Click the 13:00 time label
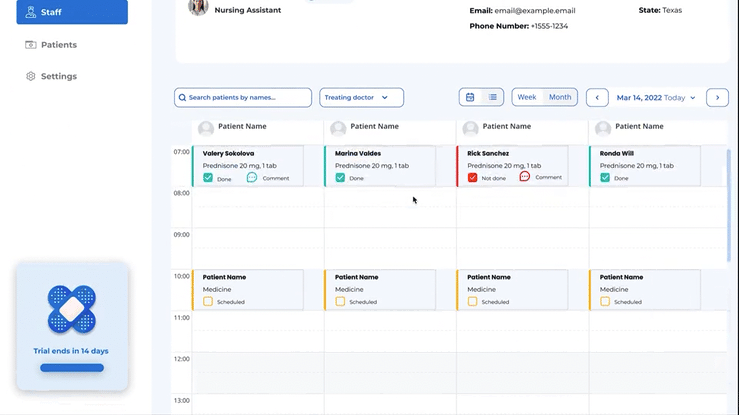Viewport: 739px width, 415px height. coord(181,400)
